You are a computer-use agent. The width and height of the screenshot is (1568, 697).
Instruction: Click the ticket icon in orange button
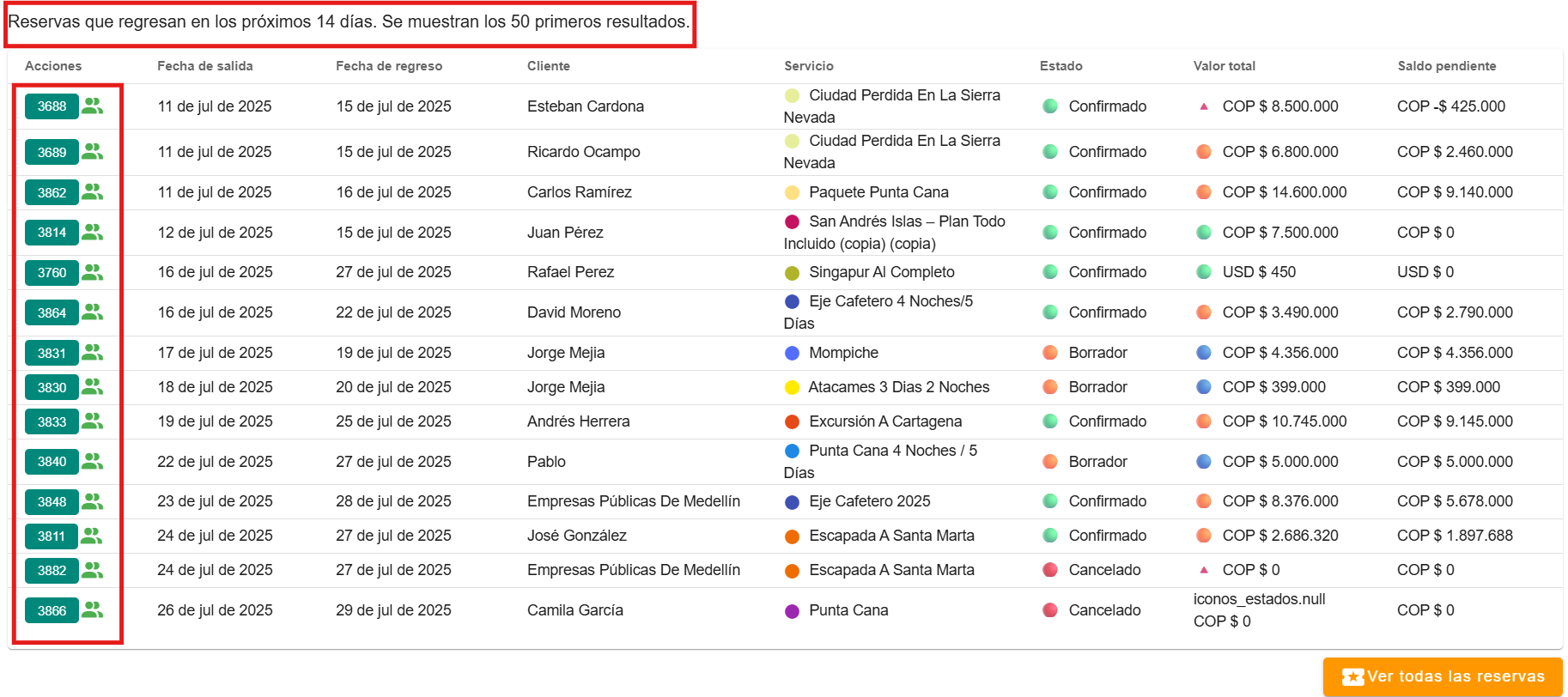tap(1352, 676)
